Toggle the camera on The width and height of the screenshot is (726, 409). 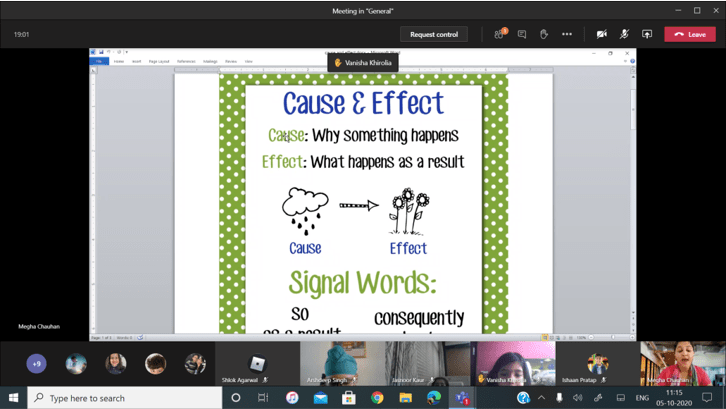(601, 34)
